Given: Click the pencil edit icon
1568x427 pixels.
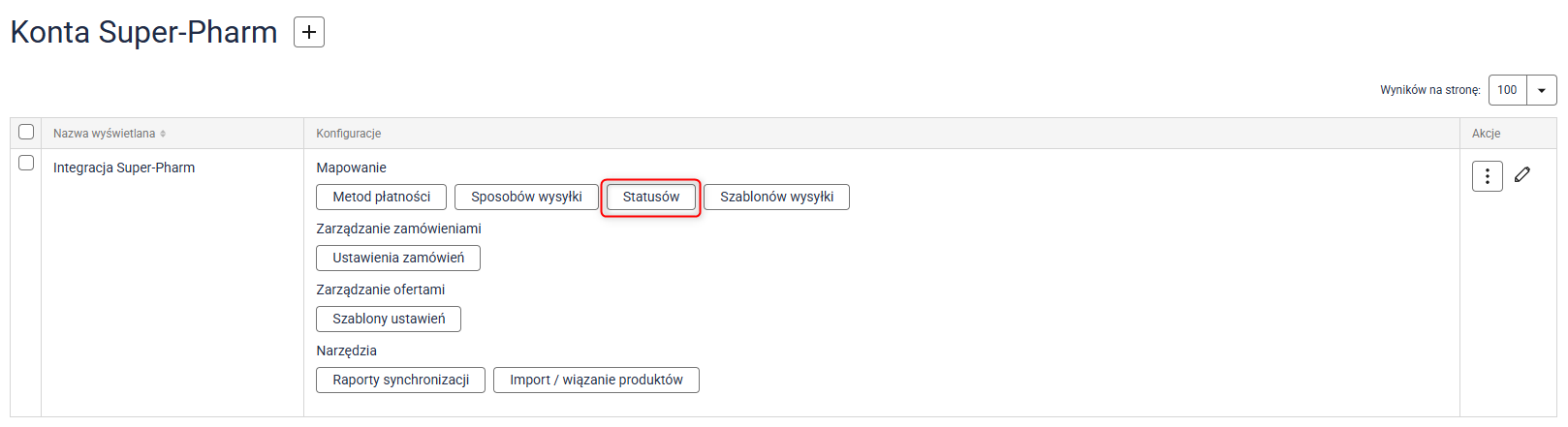Looking at the screenshot, I should click(x=1522, y=174).
